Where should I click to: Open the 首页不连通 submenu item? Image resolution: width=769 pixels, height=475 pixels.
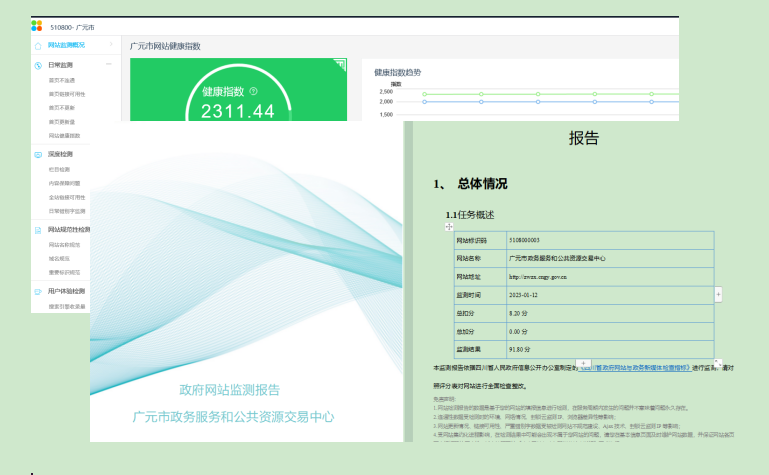(x=62, y=80)
